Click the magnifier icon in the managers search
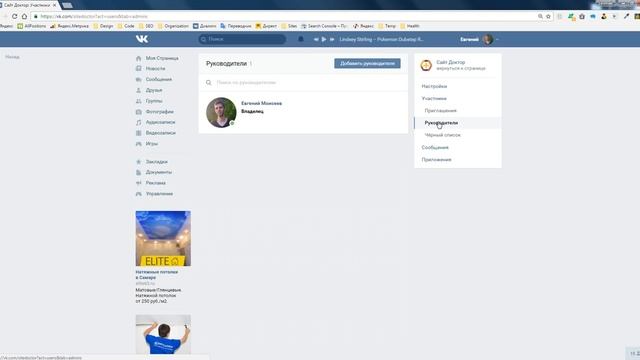 (x=209, y=82)
